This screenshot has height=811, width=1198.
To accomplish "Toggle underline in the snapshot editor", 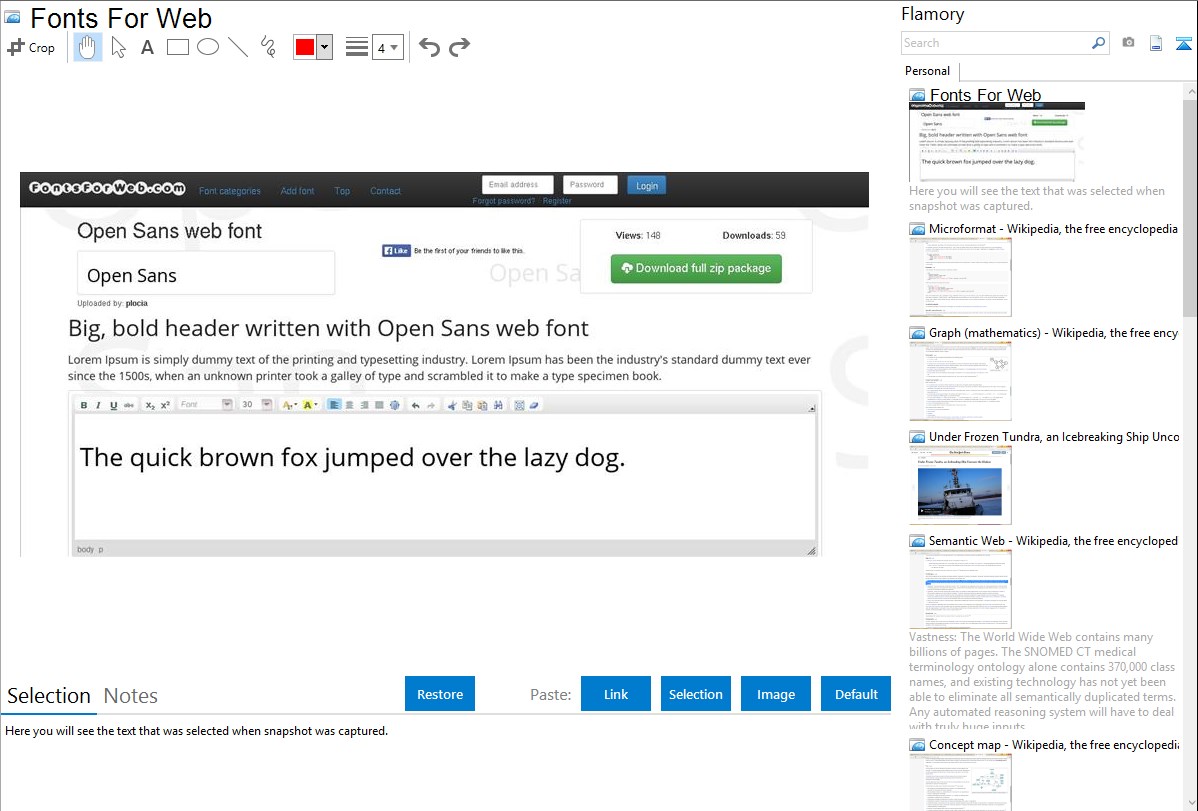I will (113, 405).
